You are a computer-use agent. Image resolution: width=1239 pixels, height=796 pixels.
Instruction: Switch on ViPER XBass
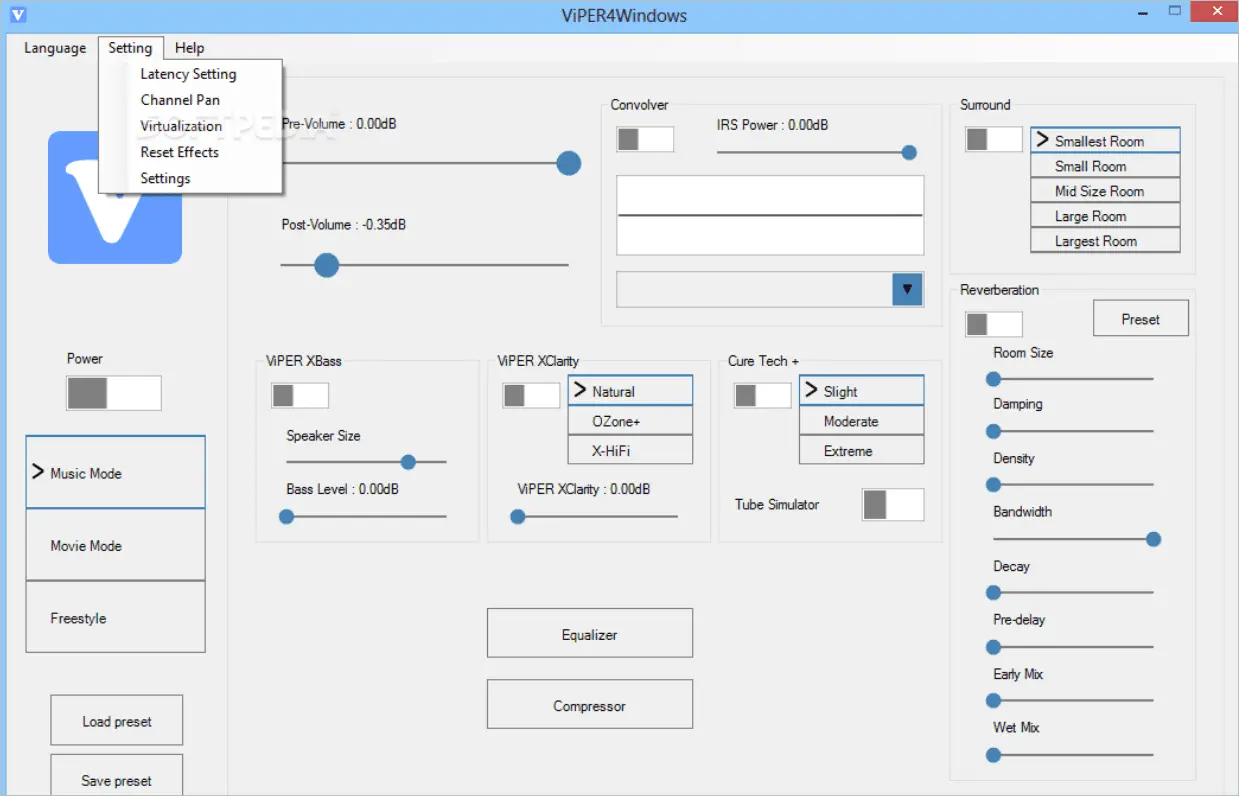[x=300, y=395]
